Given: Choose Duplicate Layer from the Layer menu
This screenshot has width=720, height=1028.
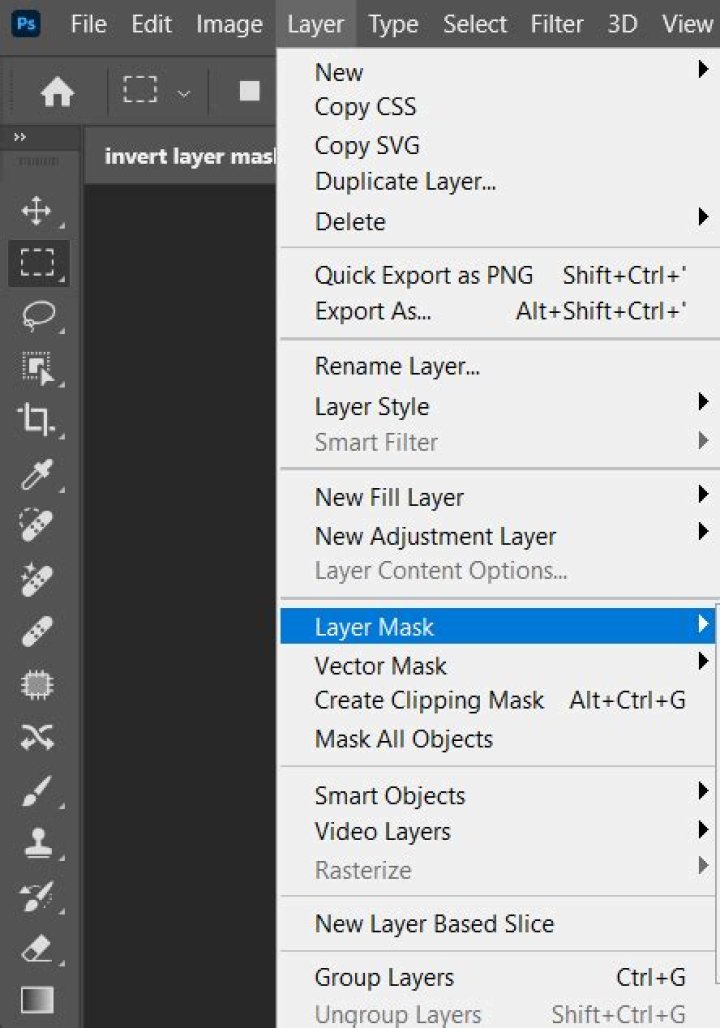Looking at the screenshot, I should tap(405, 182).
